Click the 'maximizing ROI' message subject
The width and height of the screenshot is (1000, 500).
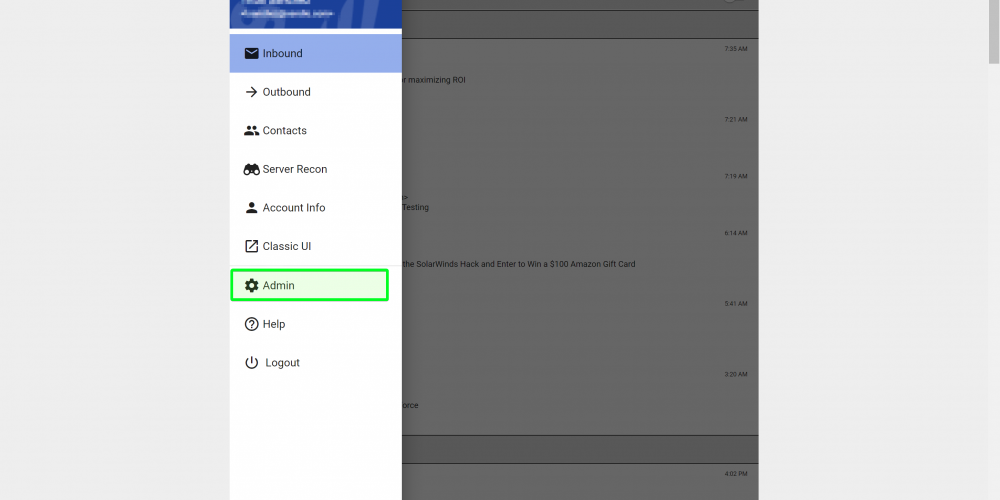coord(434,80)
